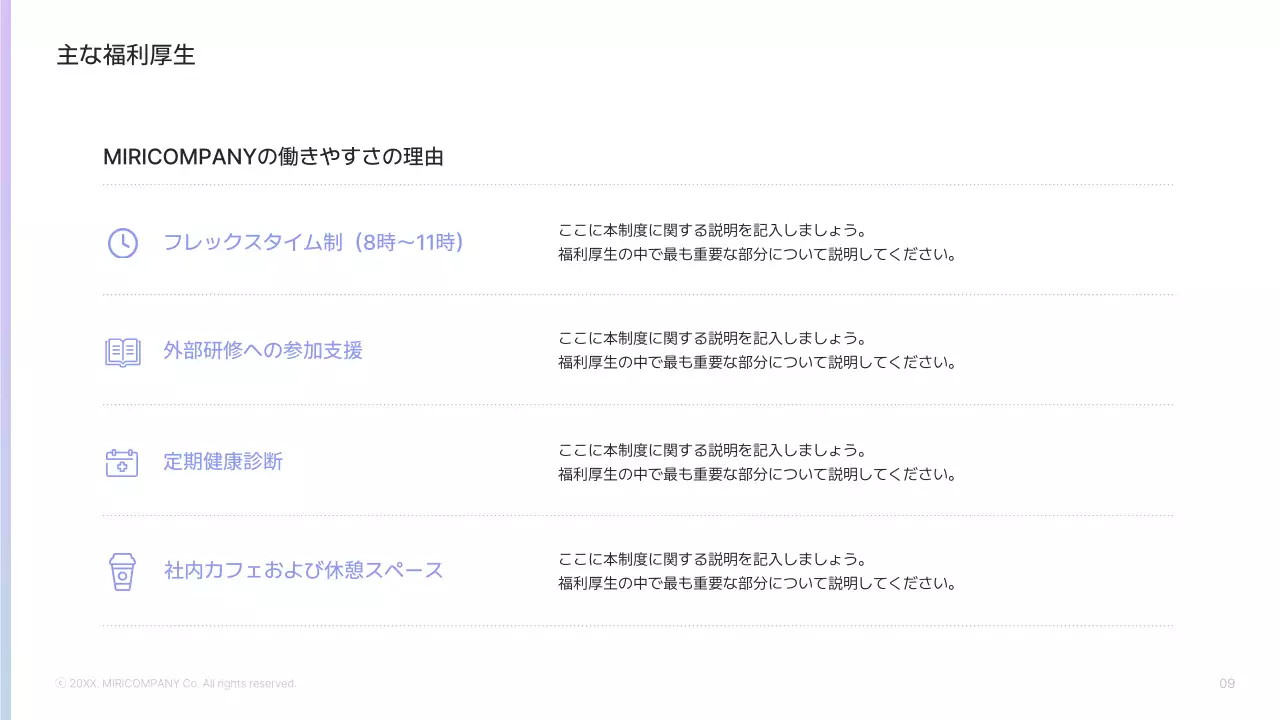Viewport: 1280px width, 720px height.
Task: Select the フレックスタイム制（8時〜11時） heading
Action: coord(312,241)
